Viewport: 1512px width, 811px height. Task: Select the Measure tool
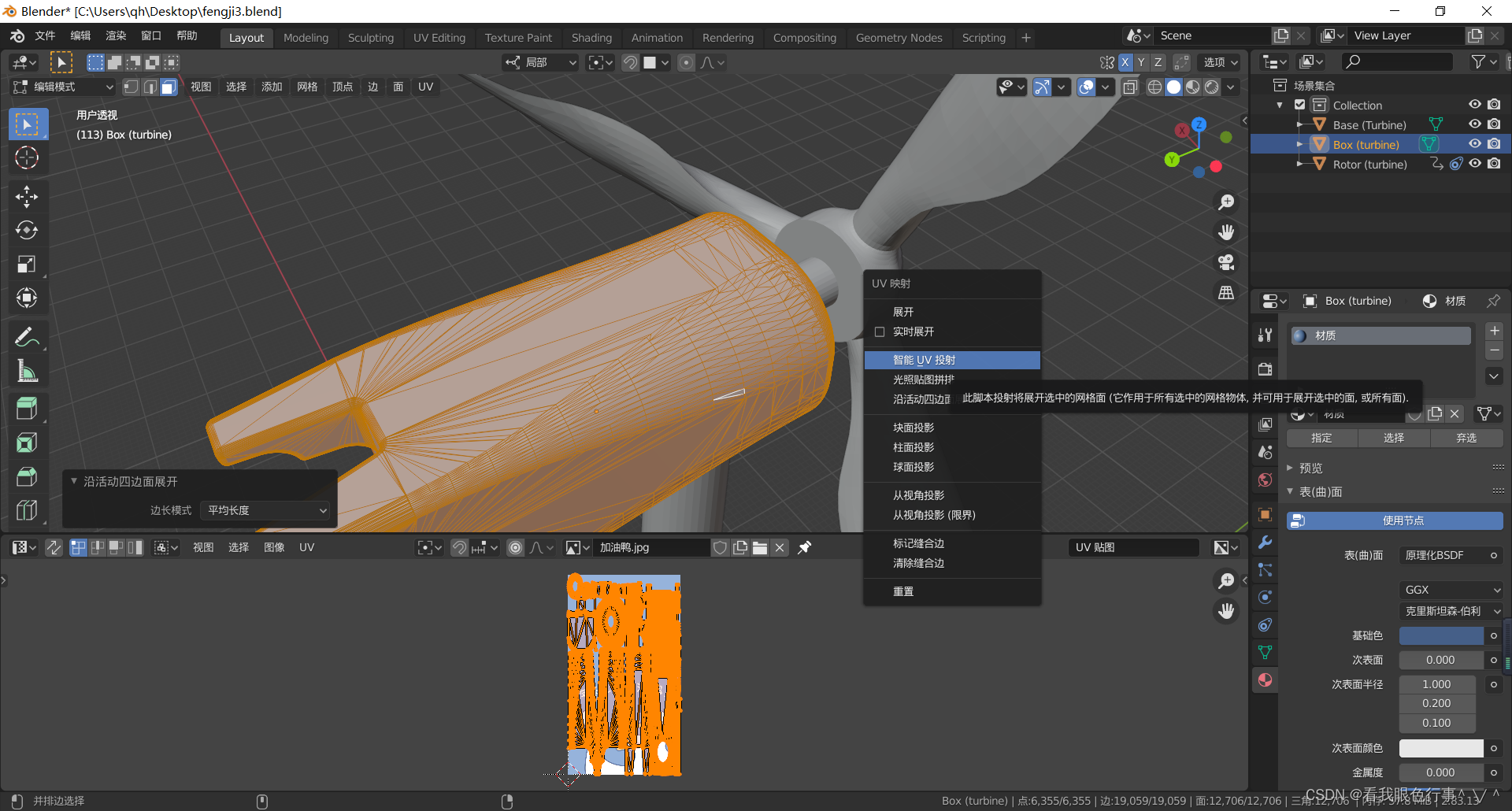pos(27,371)
